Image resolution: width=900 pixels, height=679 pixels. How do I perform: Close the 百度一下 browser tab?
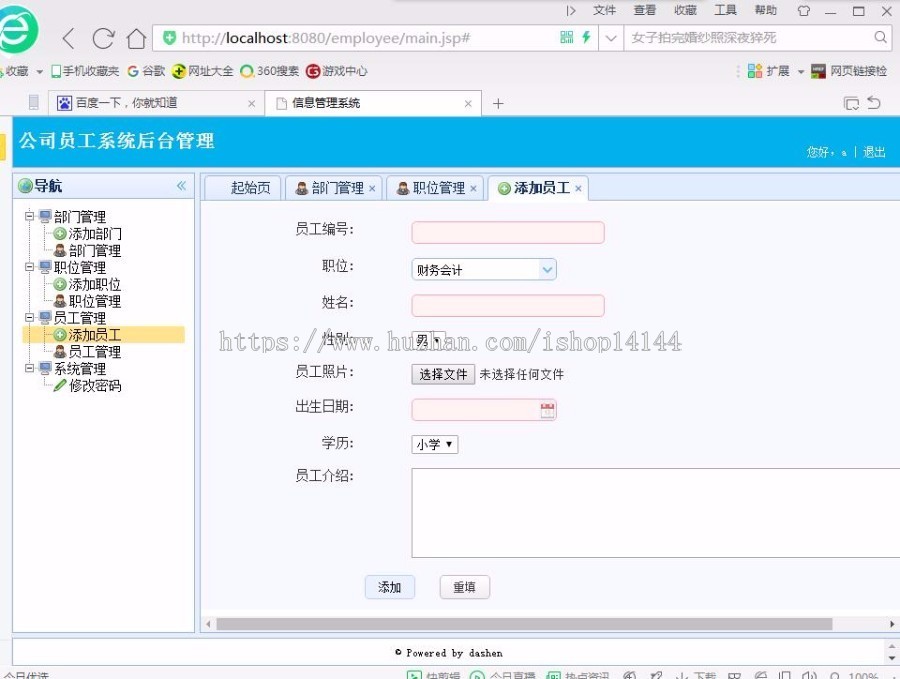251,103
